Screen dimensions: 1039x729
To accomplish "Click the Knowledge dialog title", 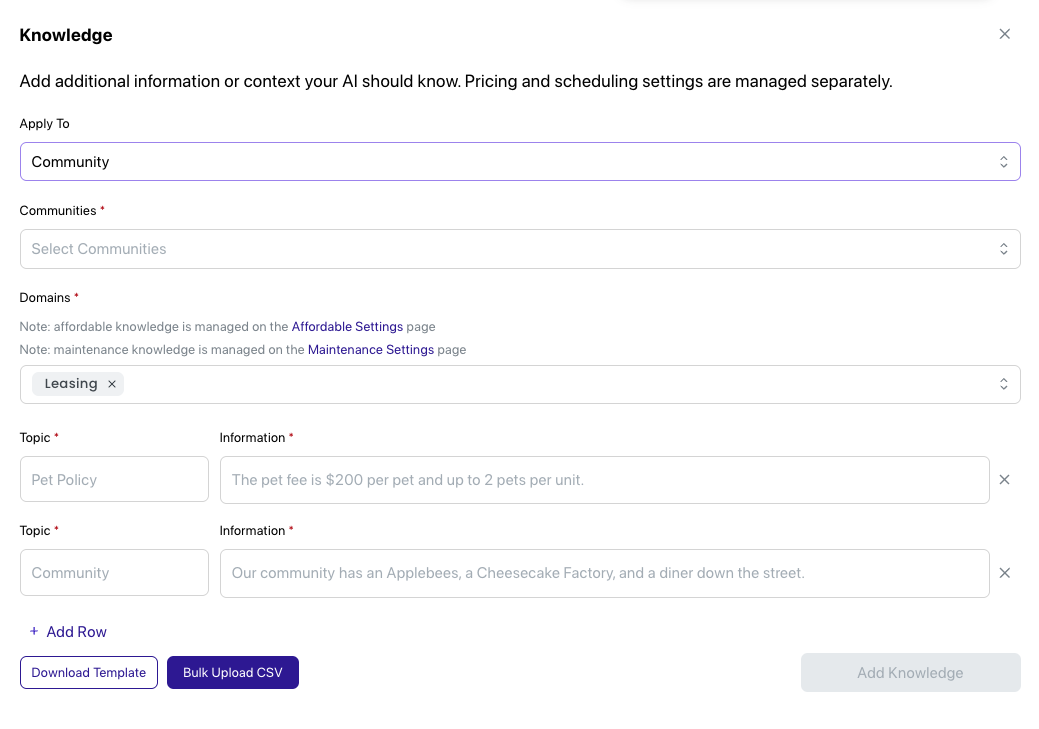I will 66,35.
